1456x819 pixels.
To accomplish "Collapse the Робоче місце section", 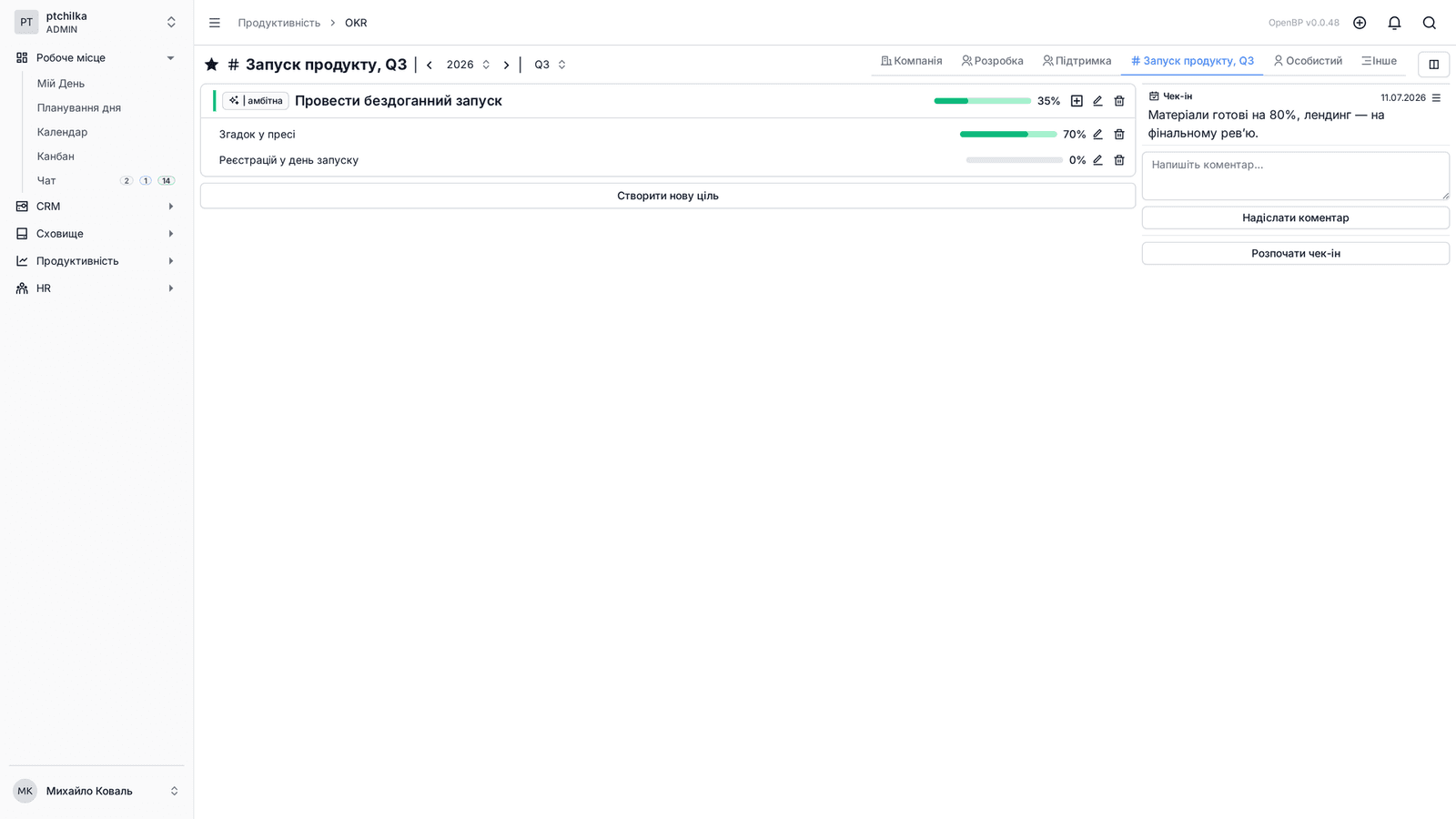I will [x=96, y=57].
